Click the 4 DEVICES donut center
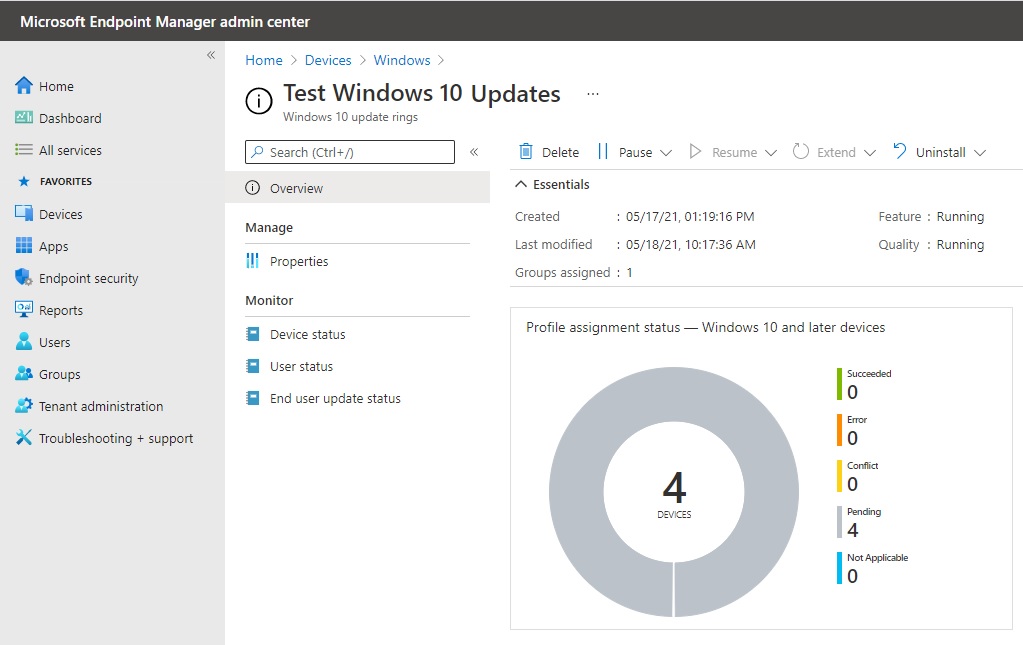 [x=674, y=494]
